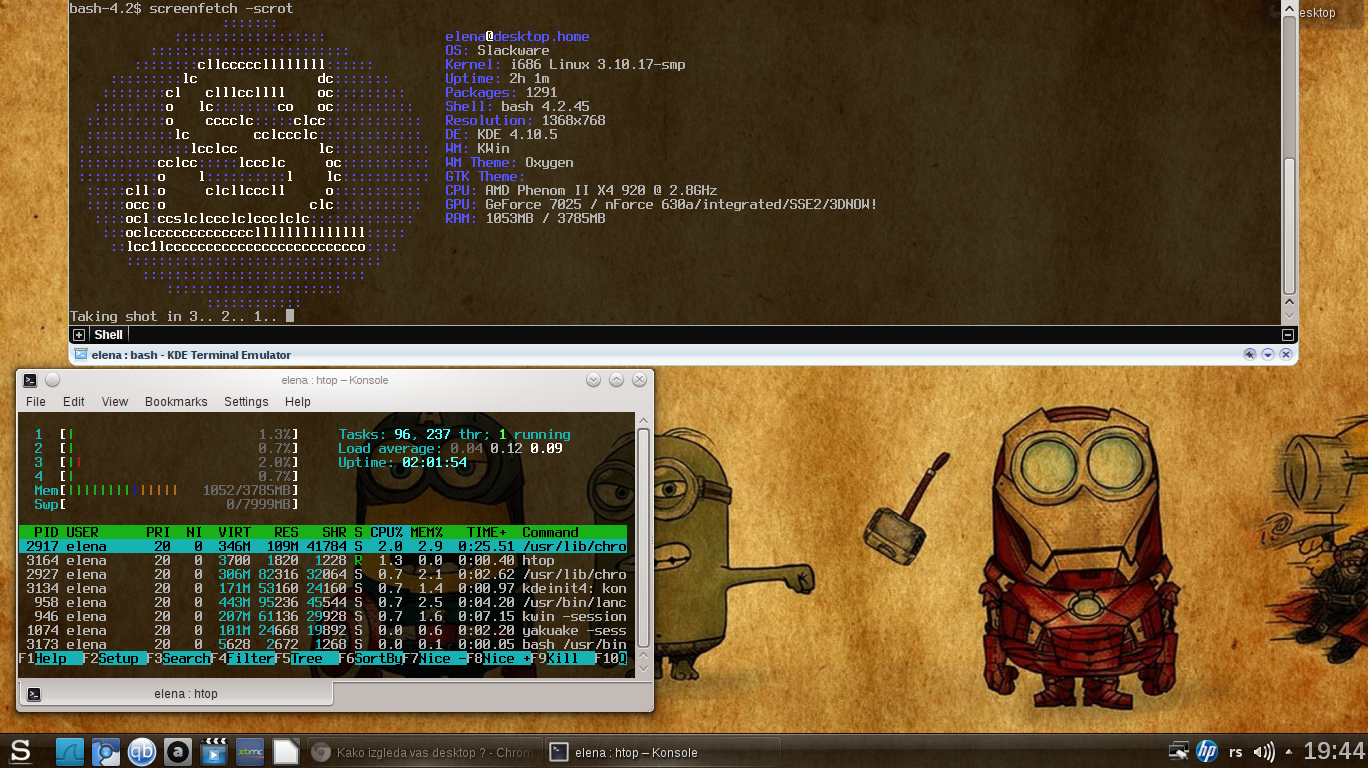Open the blank document launcher icon

[x=286, y=751]
